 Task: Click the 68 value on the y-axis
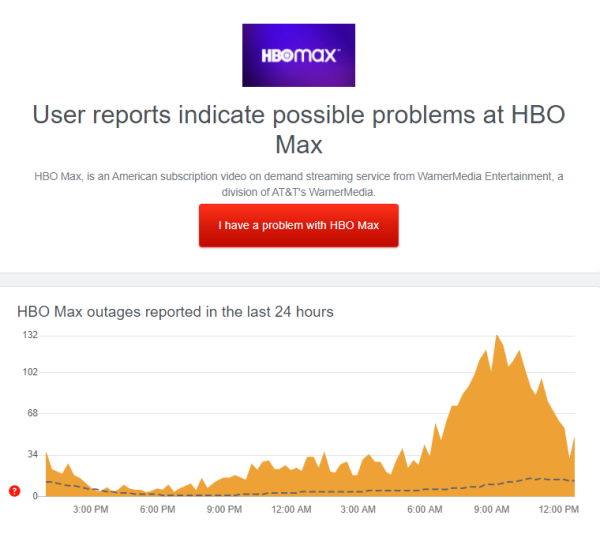[33, 412]
